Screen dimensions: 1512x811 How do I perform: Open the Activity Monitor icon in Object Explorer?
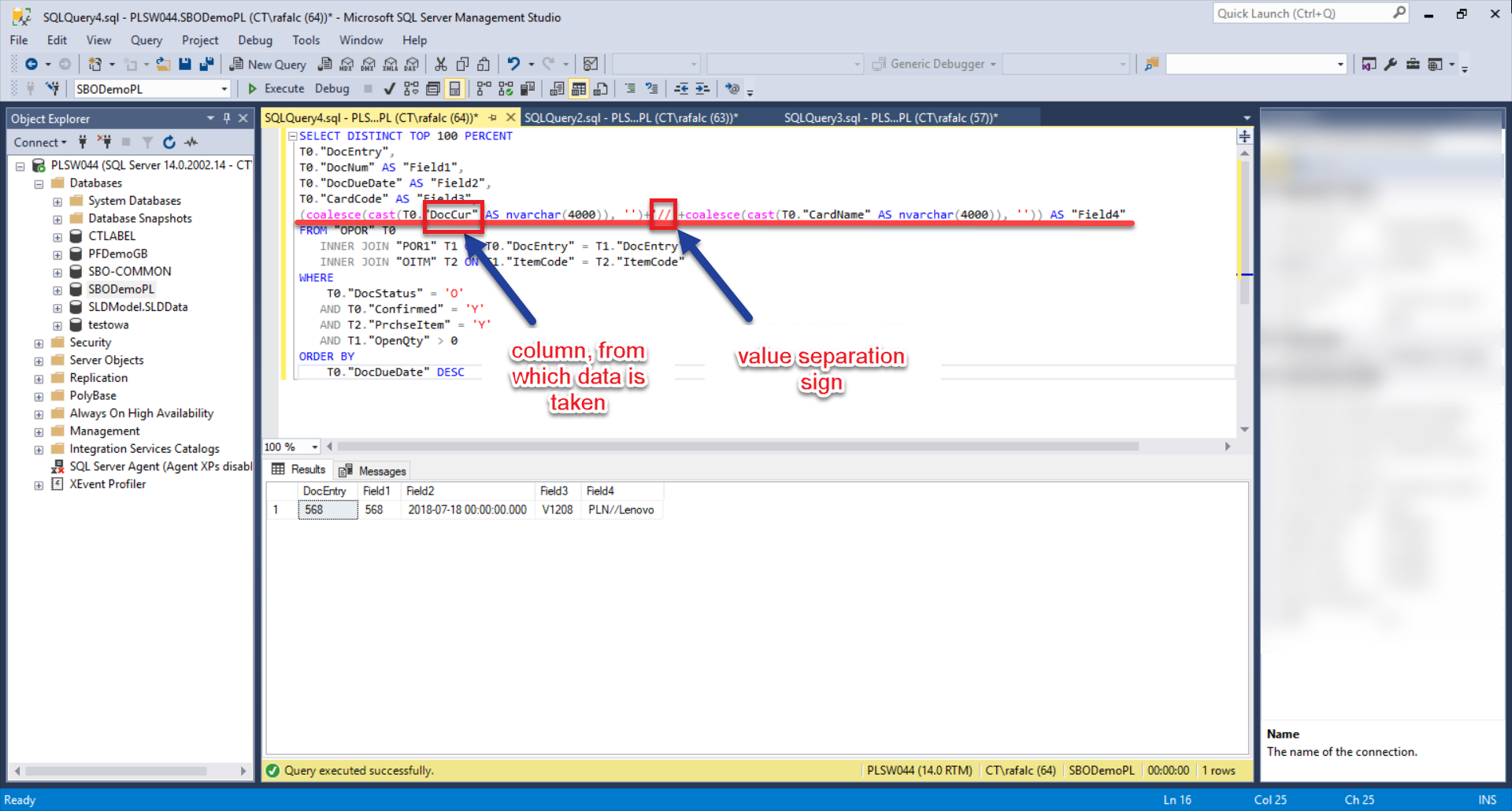pyautogui.click(x=191, y=143)
